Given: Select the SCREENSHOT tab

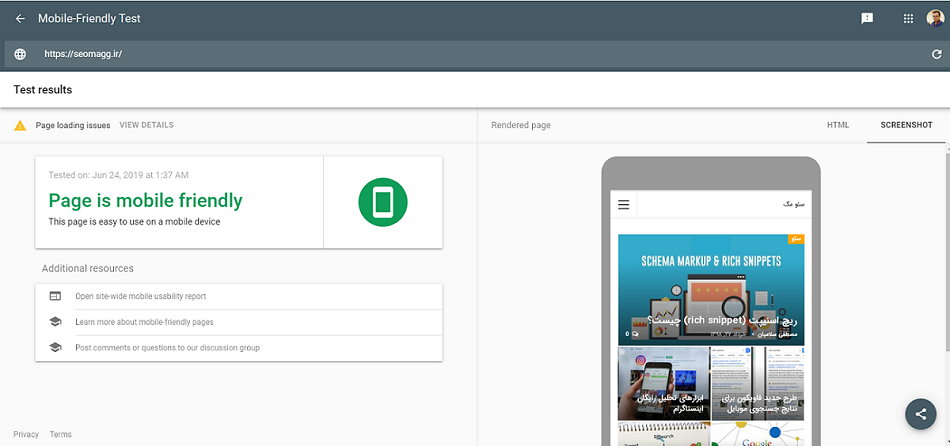Looking at the screenshot, I should pyautogui.click(x=905, y=125).
